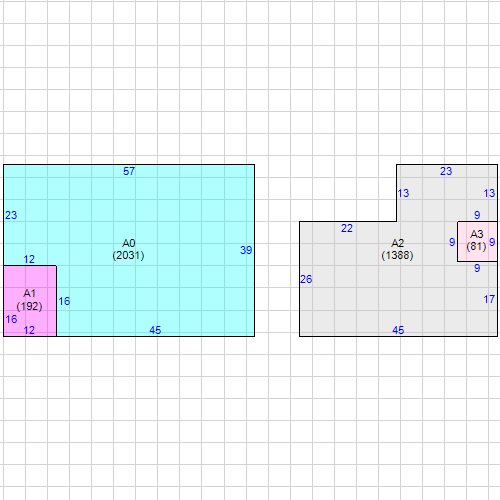Screen dimensions: 500x500
Task: Click the 13 dimension on A2's upper-right edge
Action: pos(489,193)
